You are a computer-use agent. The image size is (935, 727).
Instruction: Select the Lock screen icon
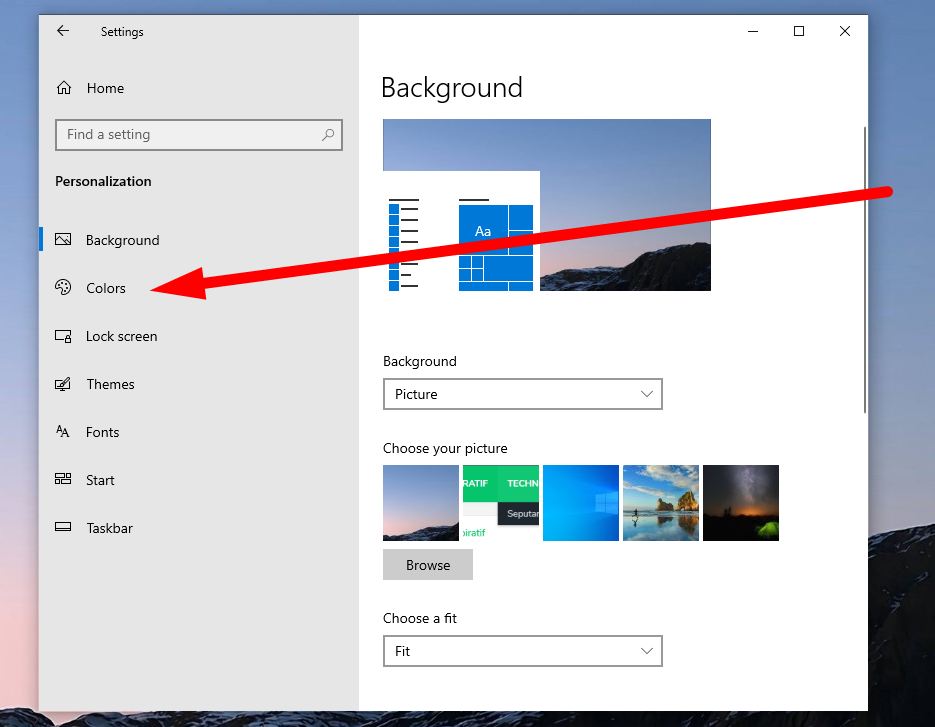click(62, 336)
